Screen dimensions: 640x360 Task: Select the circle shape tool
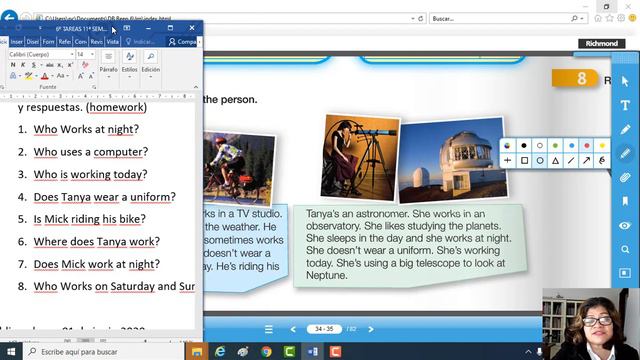pyautogui.click(x=540, y=161)
